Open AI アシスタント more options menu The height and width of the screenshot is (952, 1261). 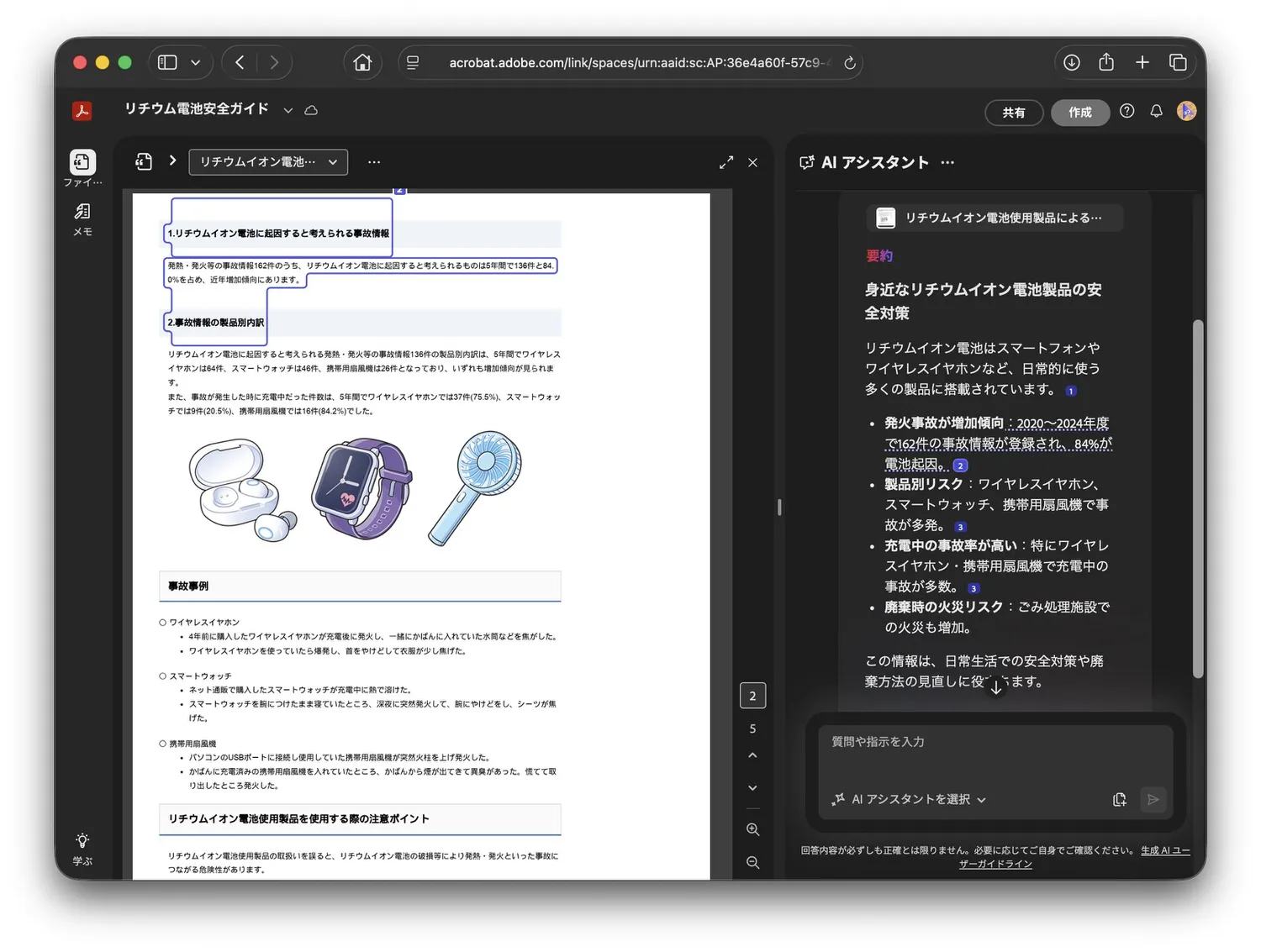[x=947, y=162]
